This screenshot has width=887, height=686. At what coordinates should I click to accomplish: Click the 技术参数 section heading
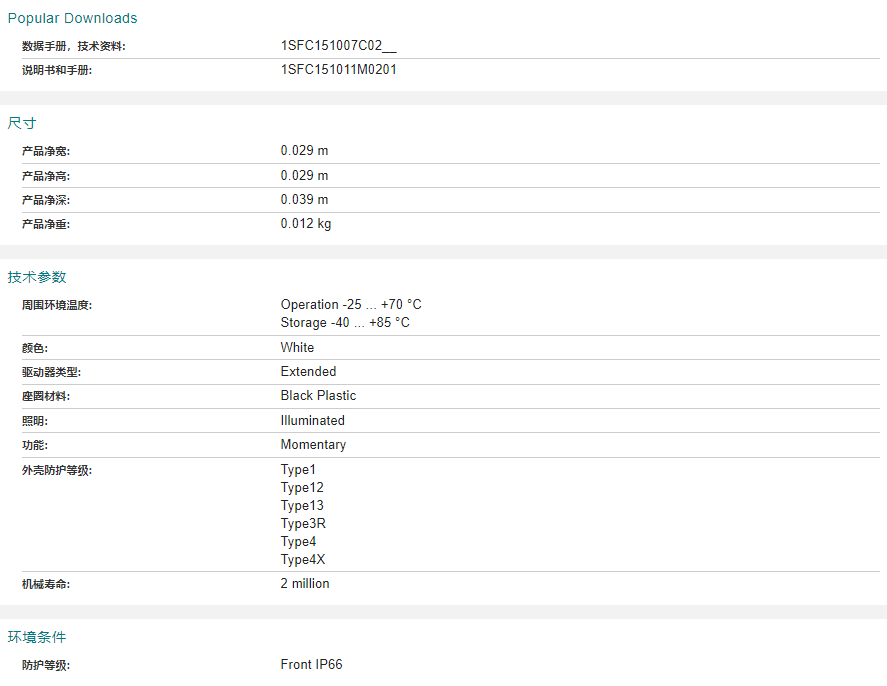point(37,277)
